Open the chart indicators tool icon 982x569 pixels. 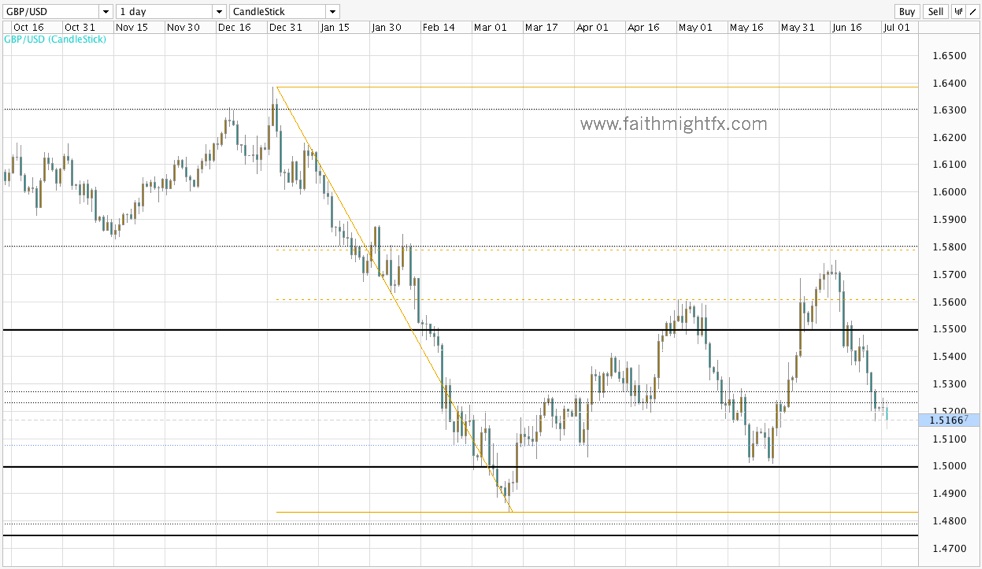pyautogui.click(x=958, y=11)
